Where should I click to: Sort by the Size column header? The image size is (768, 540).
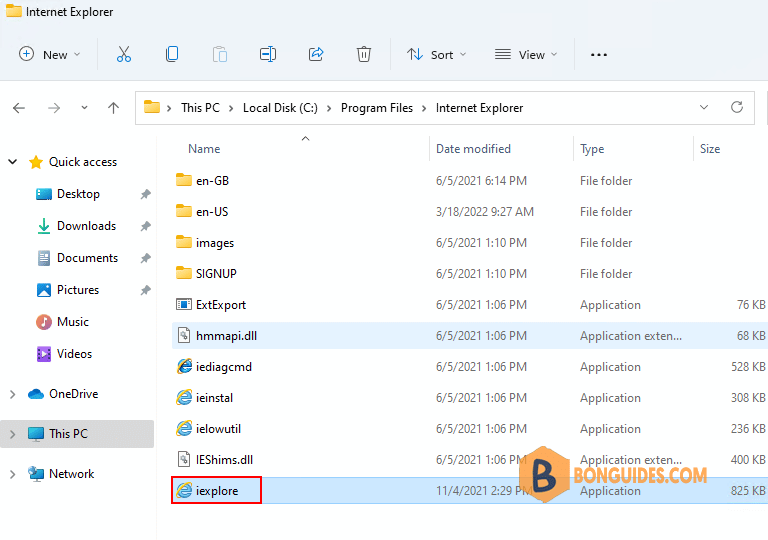[x=710, y=149]
